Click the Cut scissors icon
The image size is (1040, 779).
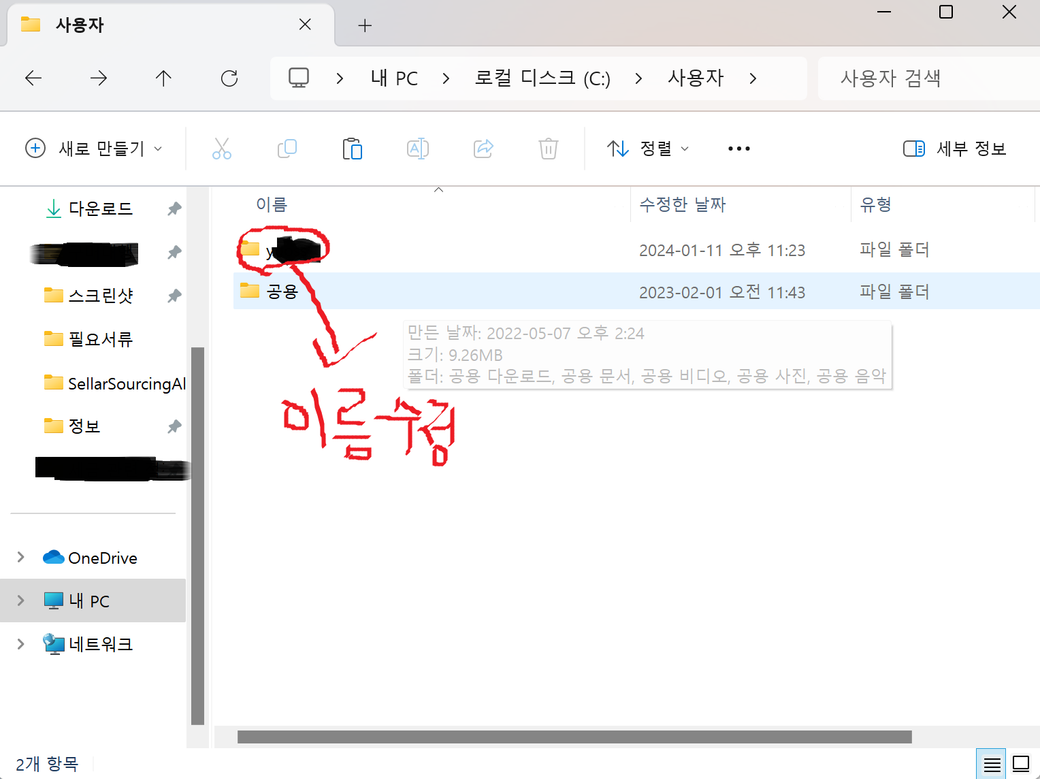[222, 149]
